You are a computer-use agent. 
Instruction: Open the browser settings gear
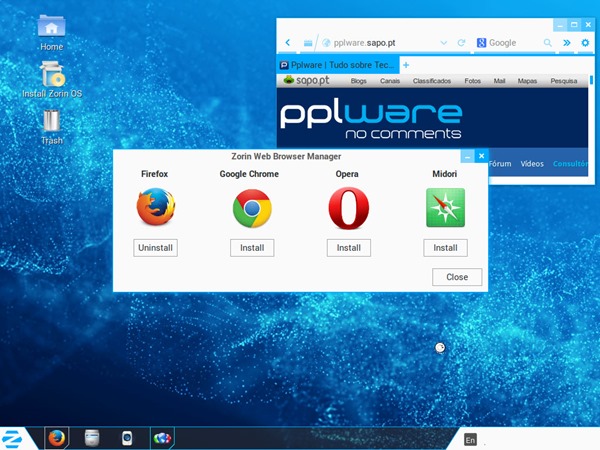[x=585, y=42]
